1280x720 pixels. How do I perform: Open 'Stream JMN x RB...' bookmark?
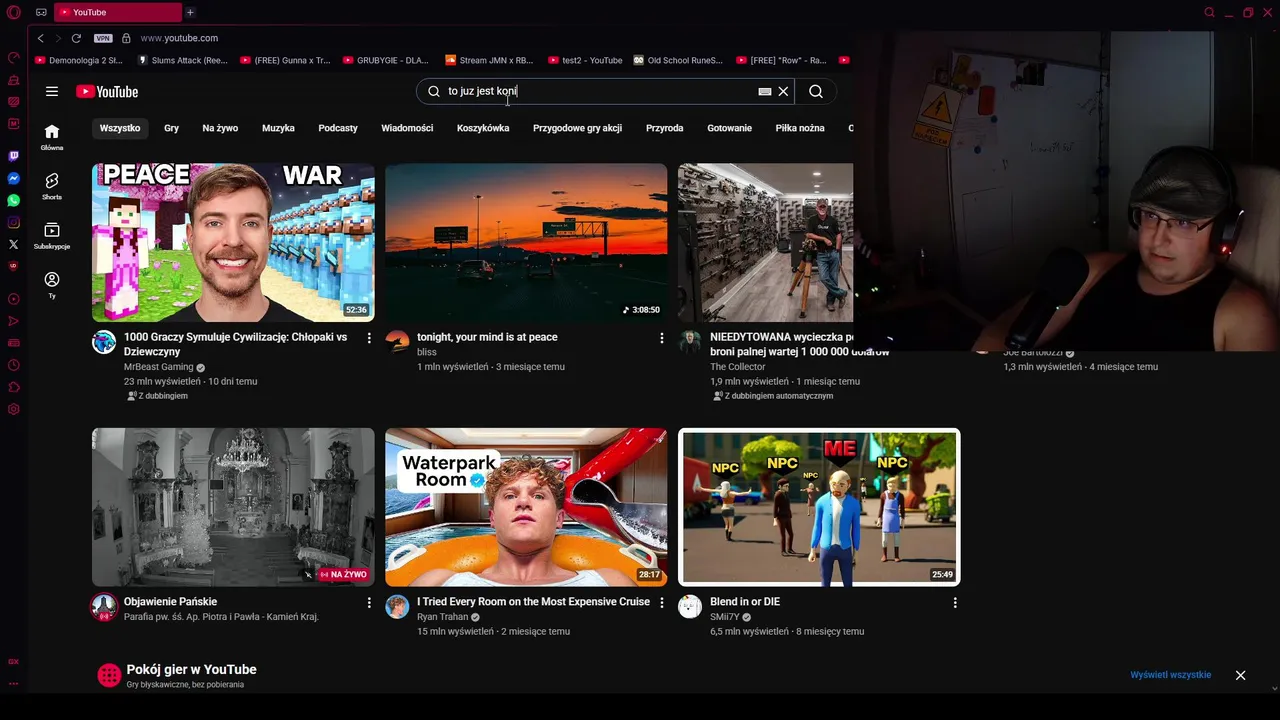489,60
